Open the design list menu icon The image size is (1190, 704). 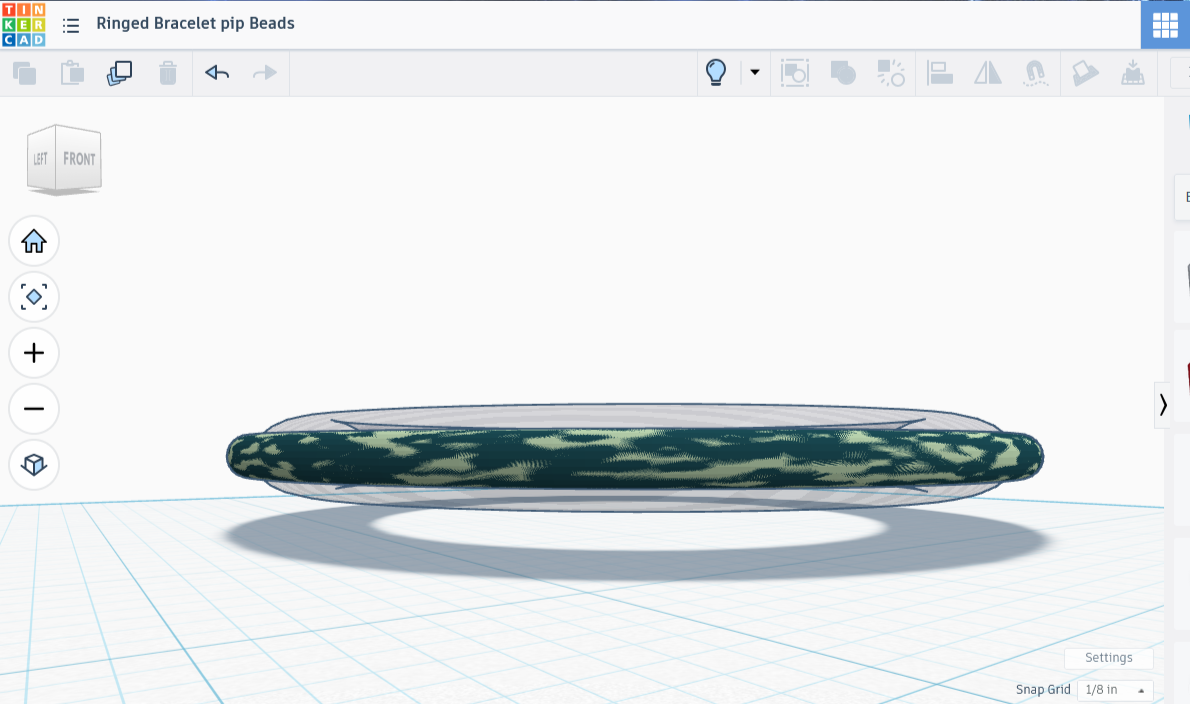pyautogui.click(x=71, y=26)
